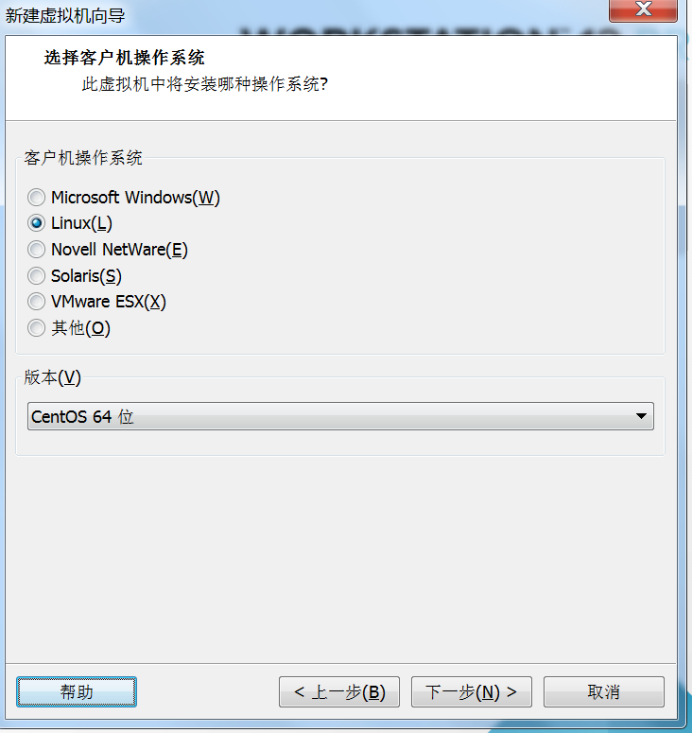The image size is (693, 733).
Task: Close the new virtual machine wizard window
Action: pos(643,10)
